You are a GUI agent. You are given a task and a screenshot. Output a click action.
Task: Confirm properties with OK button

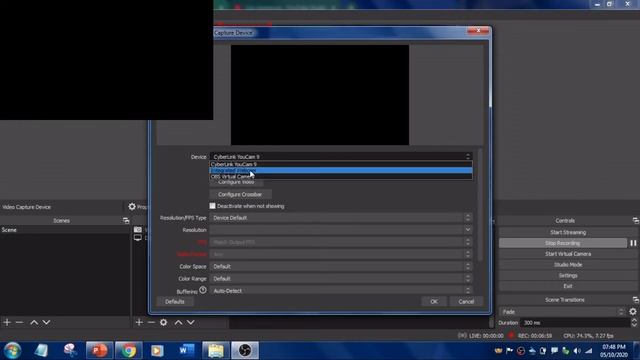pos(433,302)
